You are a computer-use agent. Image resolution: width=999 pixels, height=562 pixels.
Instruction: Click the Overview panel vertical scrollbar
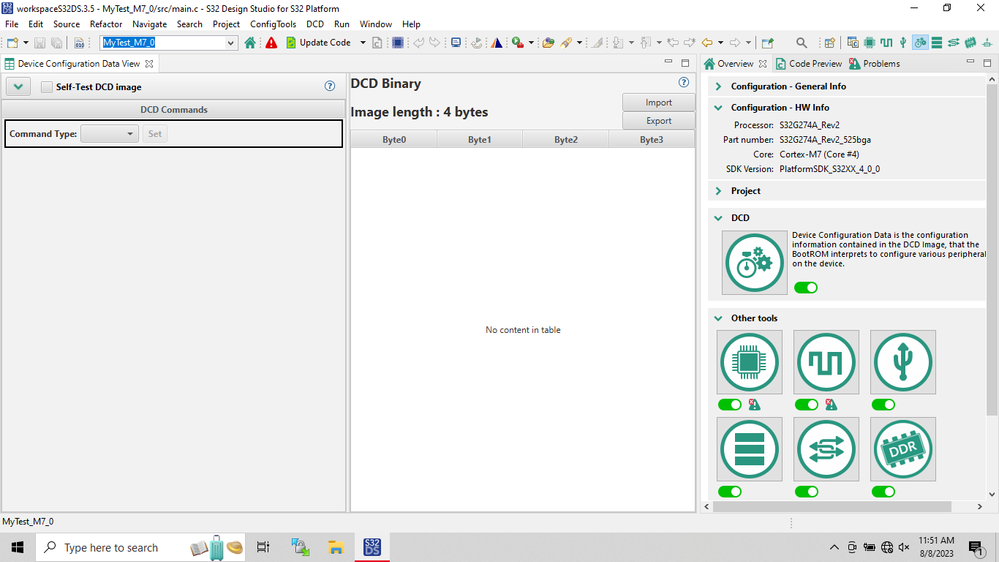991,249
